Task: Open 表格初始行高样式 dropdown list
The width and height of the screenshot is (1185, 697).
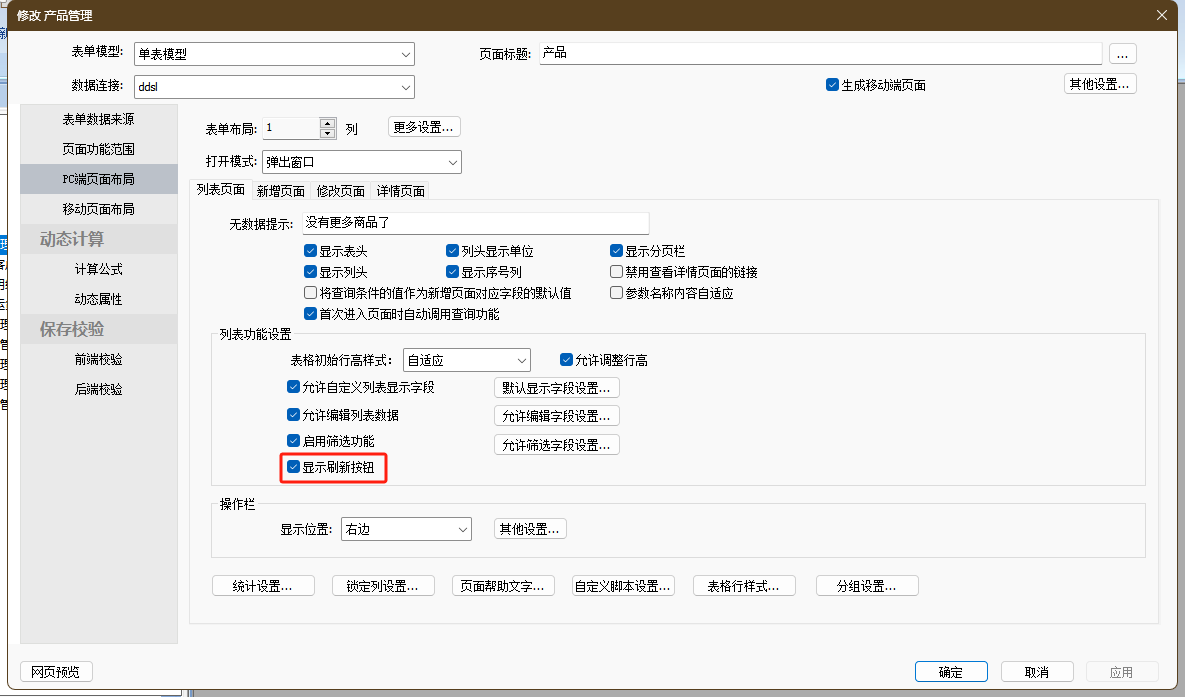Action: pos(522,360)
